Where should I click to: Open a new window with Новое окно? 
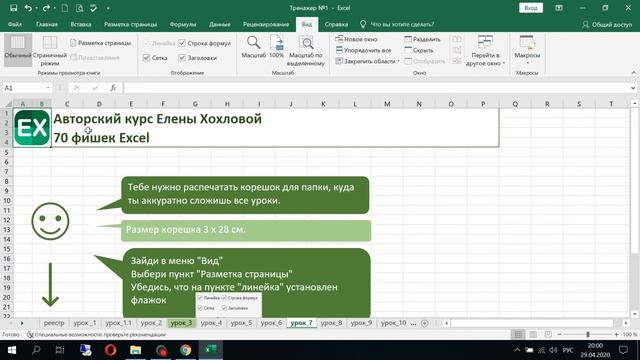(356, 39)
